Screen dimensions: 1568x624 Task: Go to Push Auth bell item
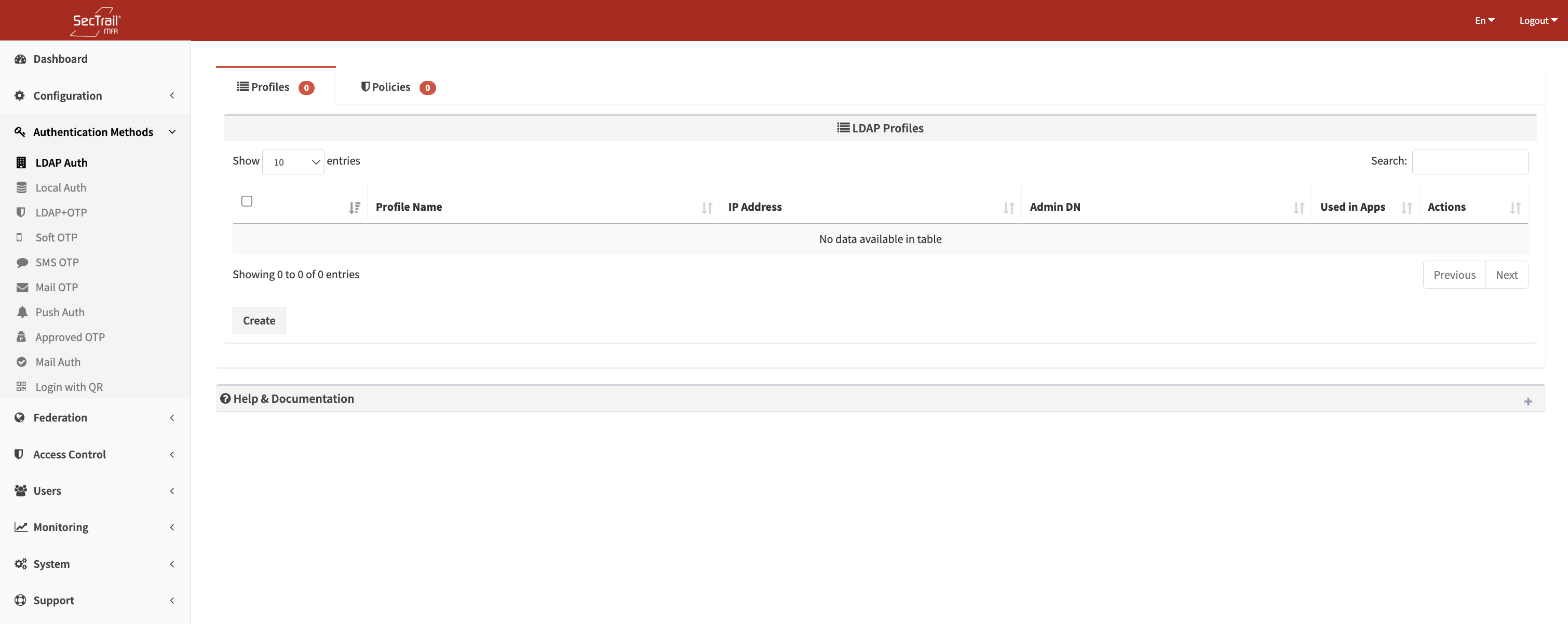[x=59, y=313]
